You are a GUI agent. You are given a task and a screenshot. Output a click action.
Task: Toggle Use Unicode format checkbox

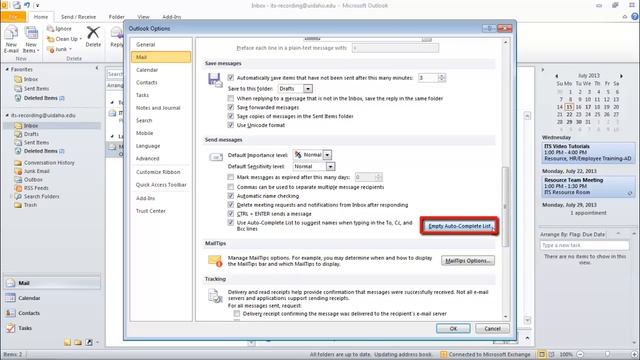(x=231, y=125)
